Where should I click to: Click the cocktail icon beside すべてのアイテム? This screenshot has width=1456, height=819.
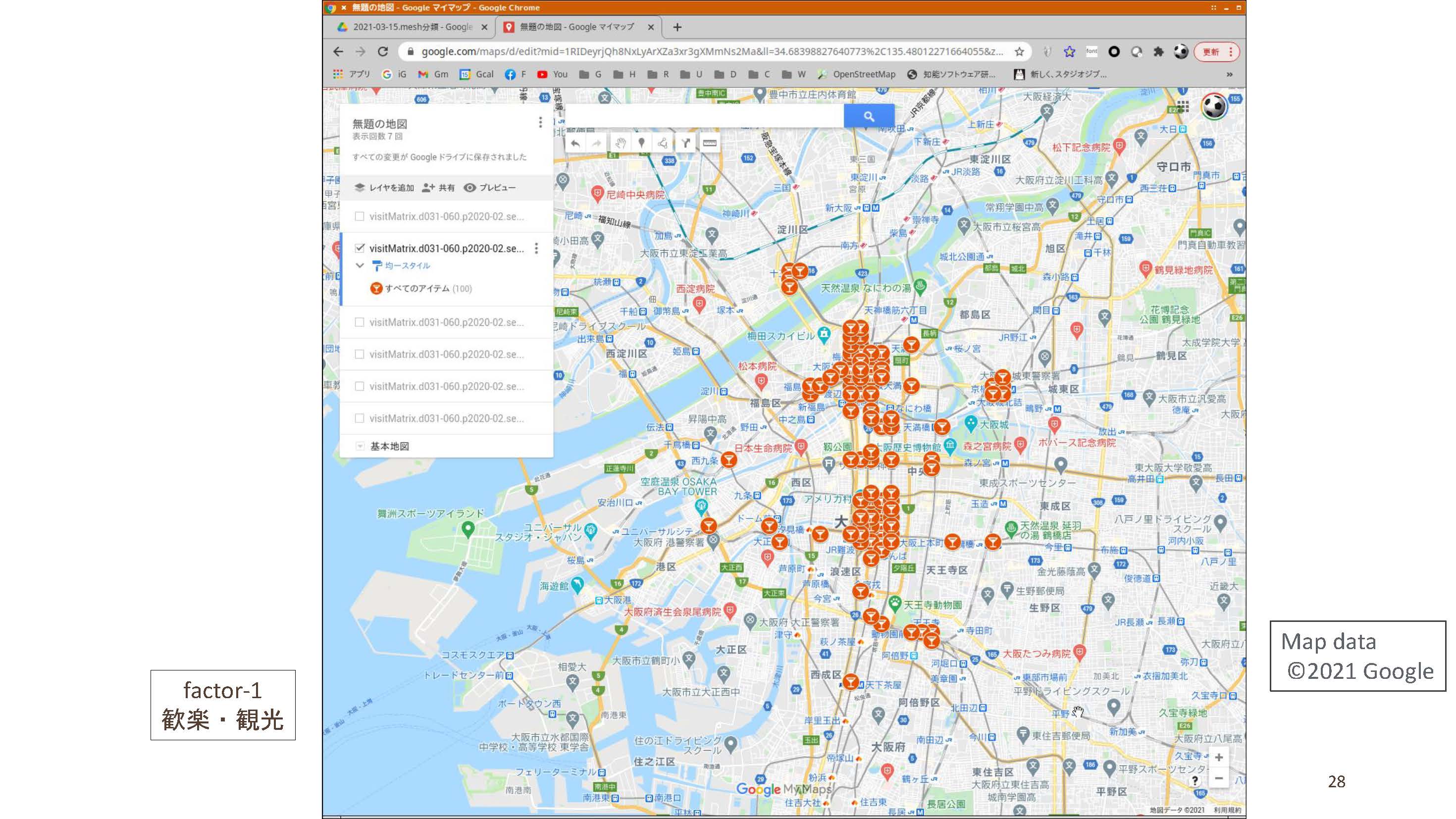pyautogui.click(x=376, y=288)
